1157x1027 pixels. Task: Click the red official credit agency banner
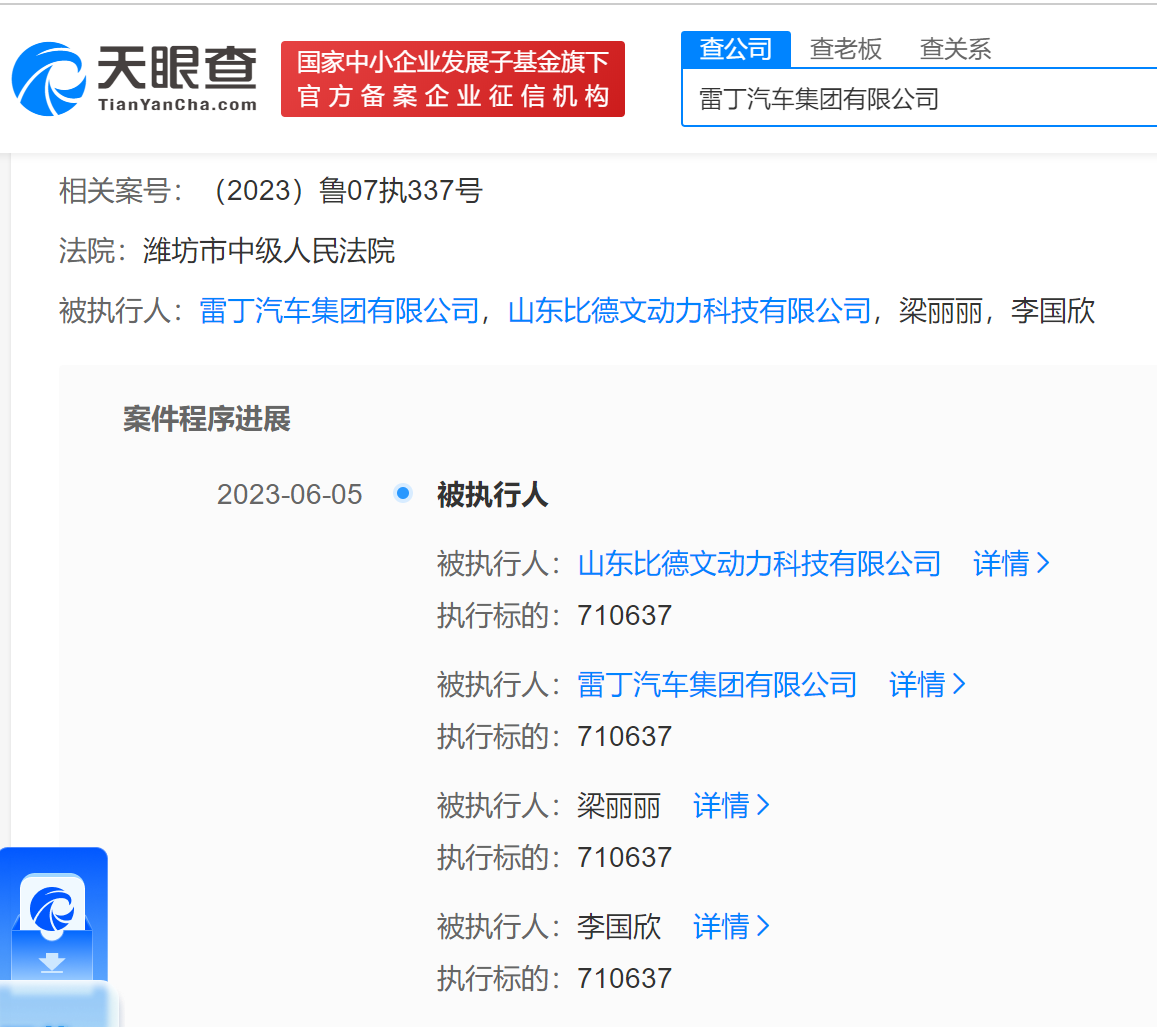452,79
